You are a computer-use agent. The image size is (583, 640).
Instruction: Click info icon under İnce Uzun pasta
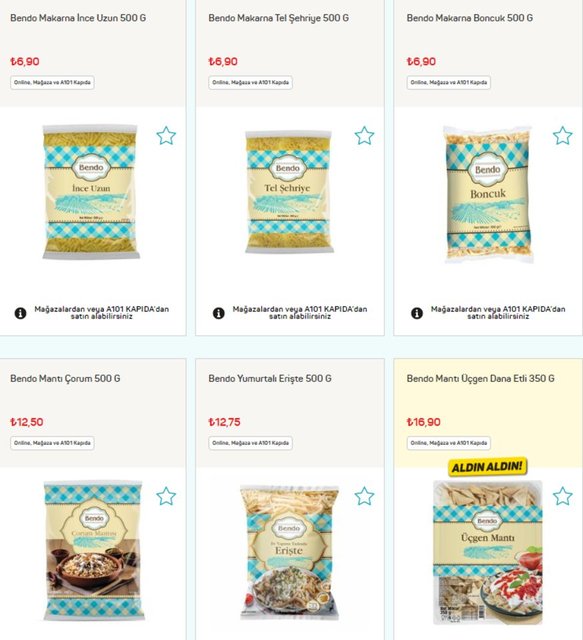pyautogui.click(x=20, y=313)
